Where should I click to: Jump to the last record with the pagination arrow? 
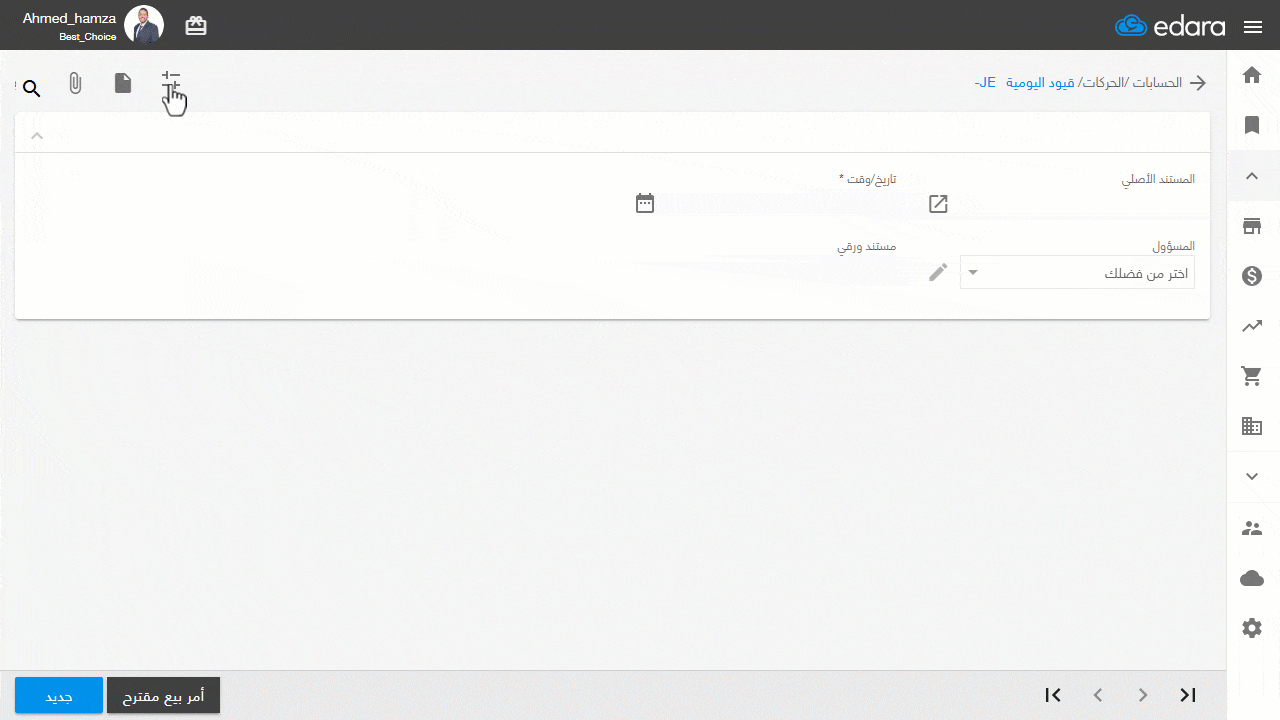[1187, 694]
